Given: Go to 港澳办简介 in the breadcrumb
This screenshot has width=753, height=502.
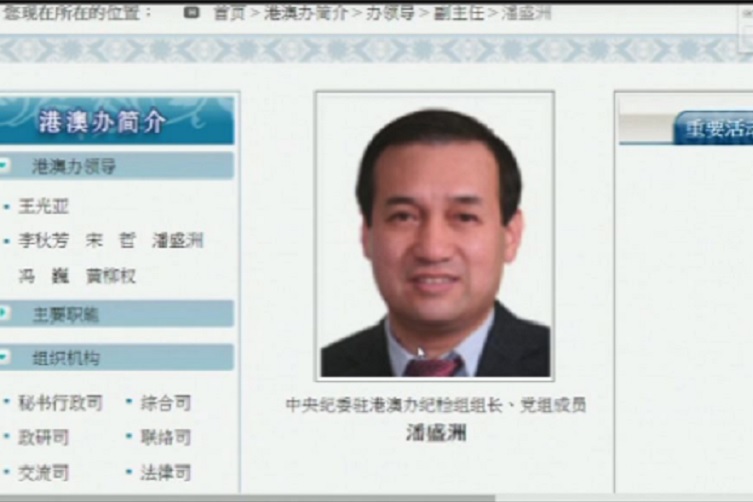Looking at the screenshot, I should 305,13.
